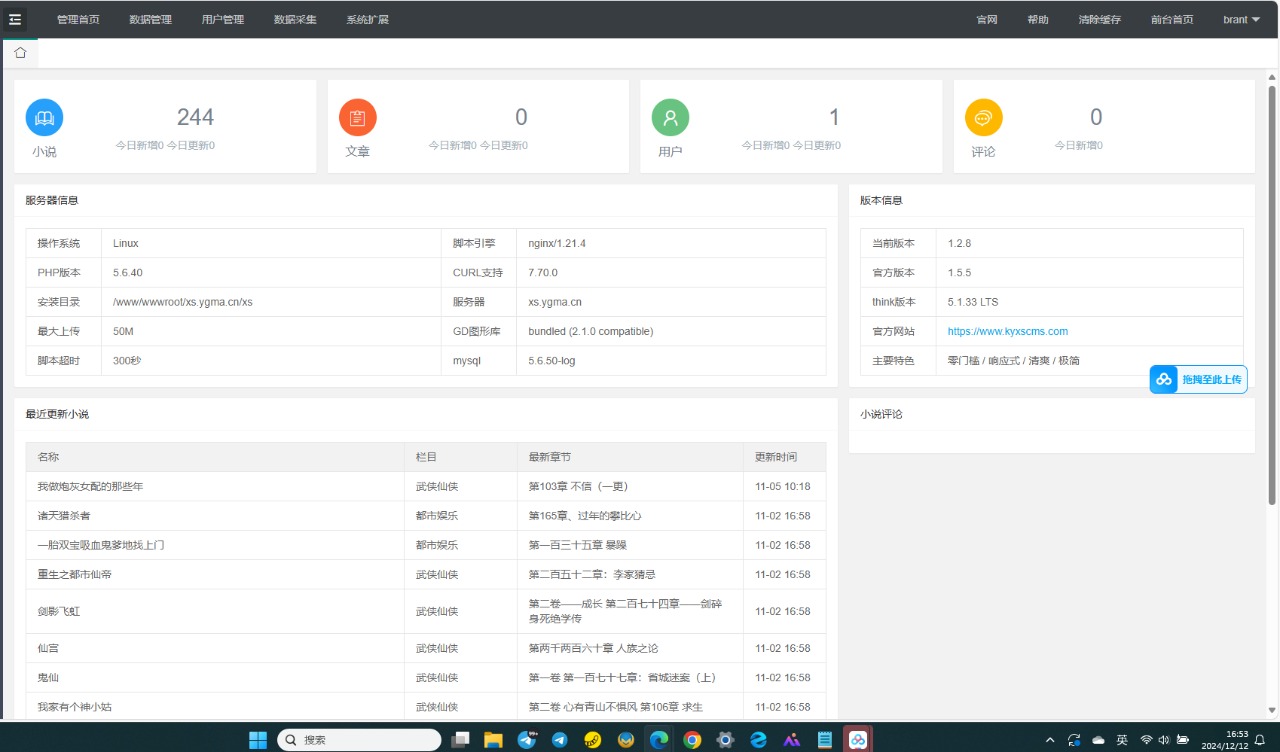Click the cloud upload floating button
This screenshot has height=752, width=1280.
point(1198,380)
